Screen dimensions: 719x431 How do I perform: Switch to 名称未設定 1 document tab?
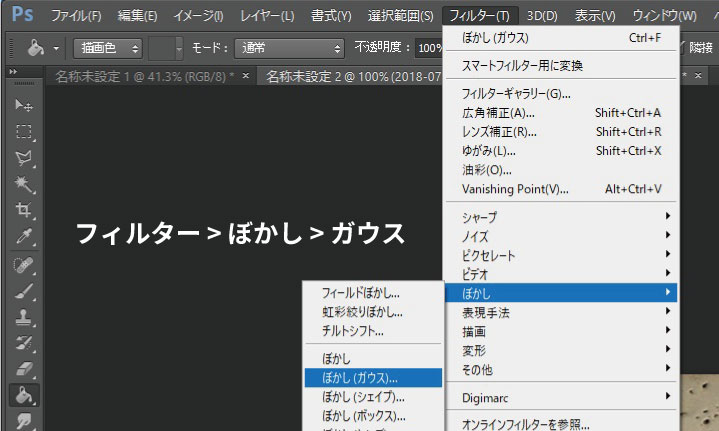point(145,77)
